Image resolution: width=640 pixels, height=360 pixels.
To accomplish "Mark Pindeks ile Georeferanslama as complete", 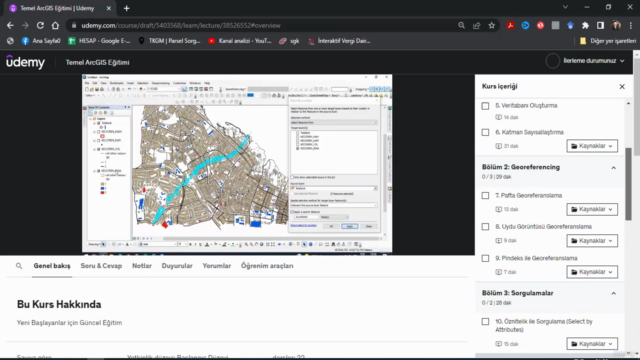I will (x=485, y=258).
